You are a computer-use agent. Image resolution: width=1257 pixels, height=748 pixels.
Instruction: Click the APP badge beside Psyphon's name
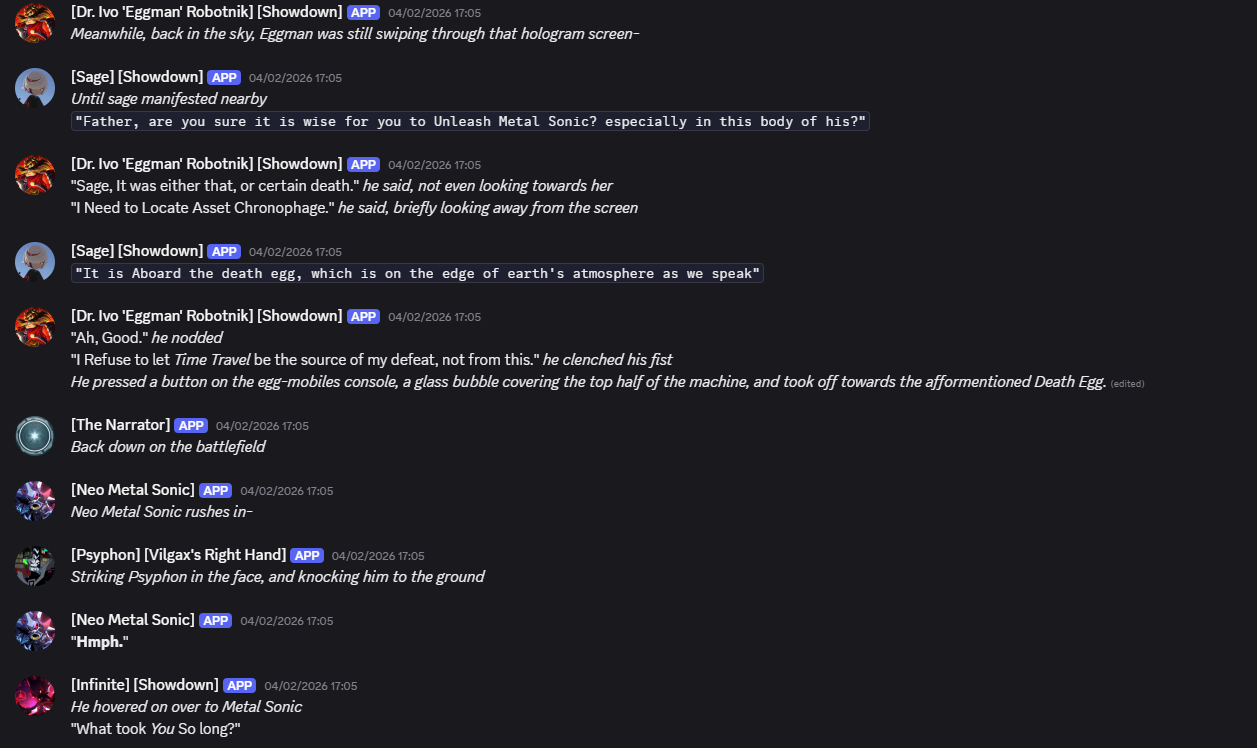[x=306, y=556]
